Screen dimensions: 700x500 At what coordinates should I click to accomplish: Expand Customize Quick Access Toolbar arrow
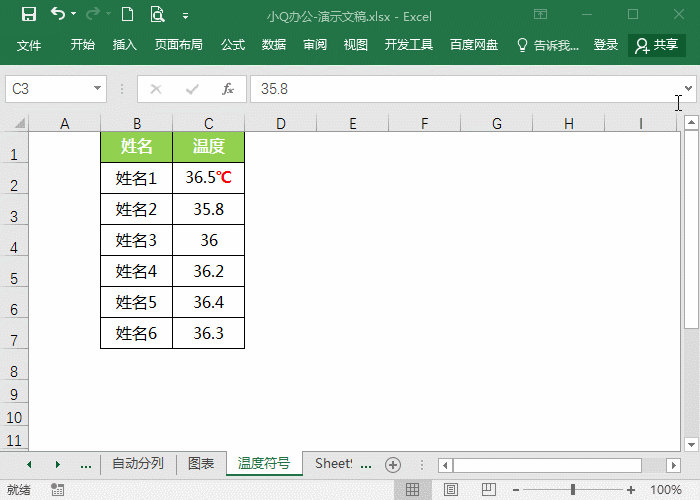click(x=185, y=17)
